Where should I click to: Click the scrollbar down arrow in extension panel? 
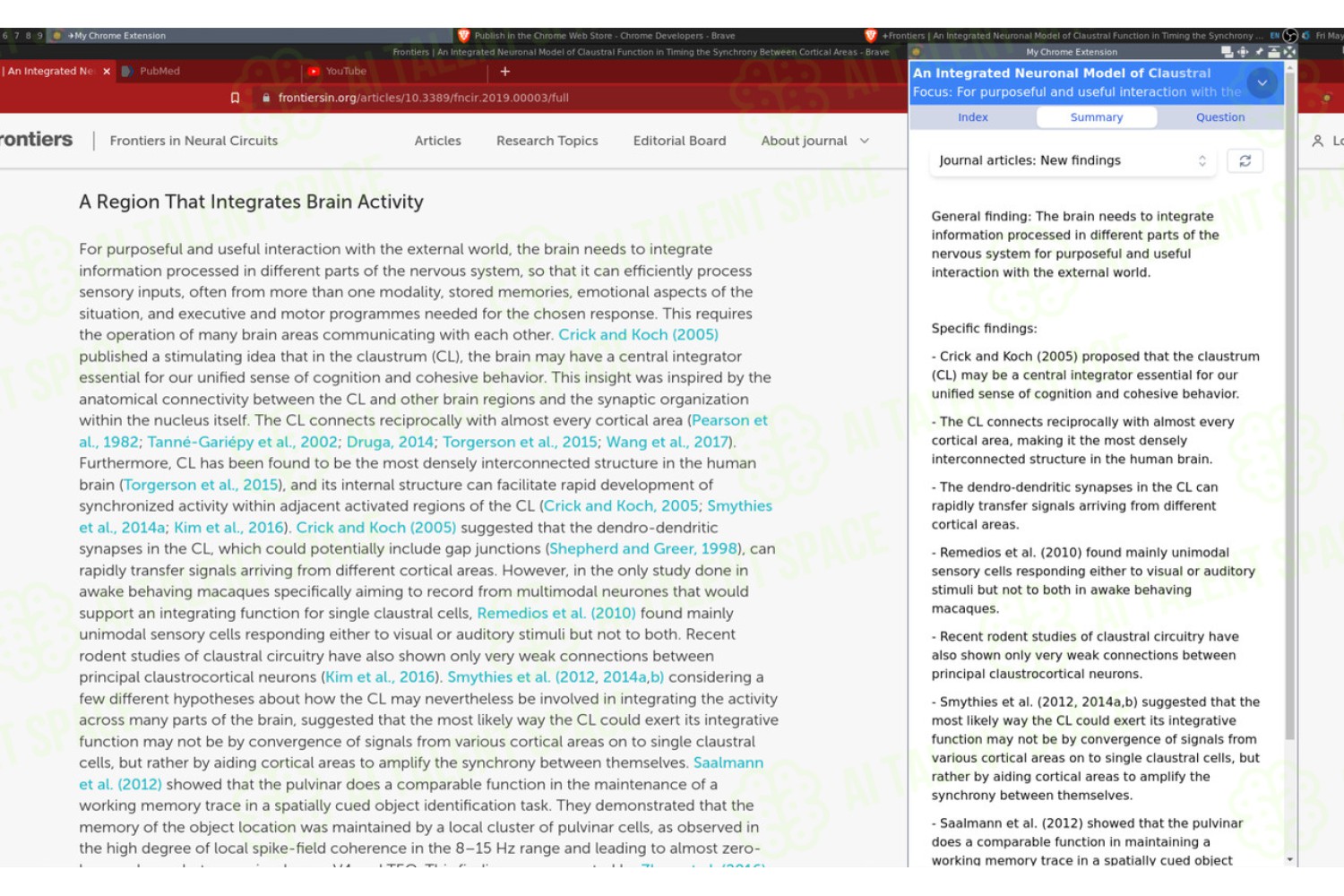1290,859
